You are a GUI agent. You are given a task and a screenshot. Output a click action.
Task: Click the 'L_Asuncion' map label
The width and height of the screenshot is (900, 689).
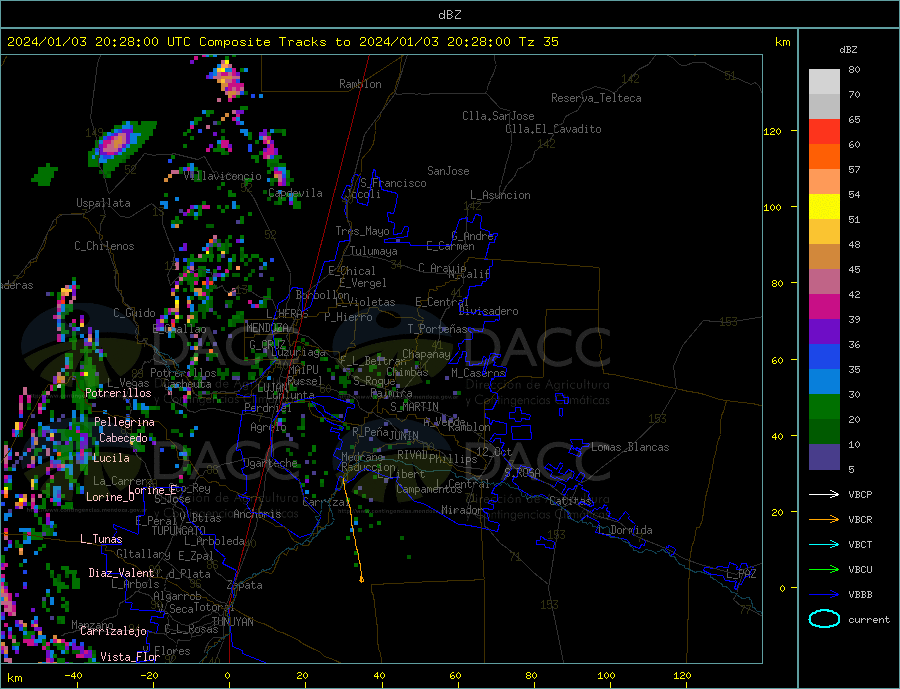pyautogui.click(x=501, y=195)
